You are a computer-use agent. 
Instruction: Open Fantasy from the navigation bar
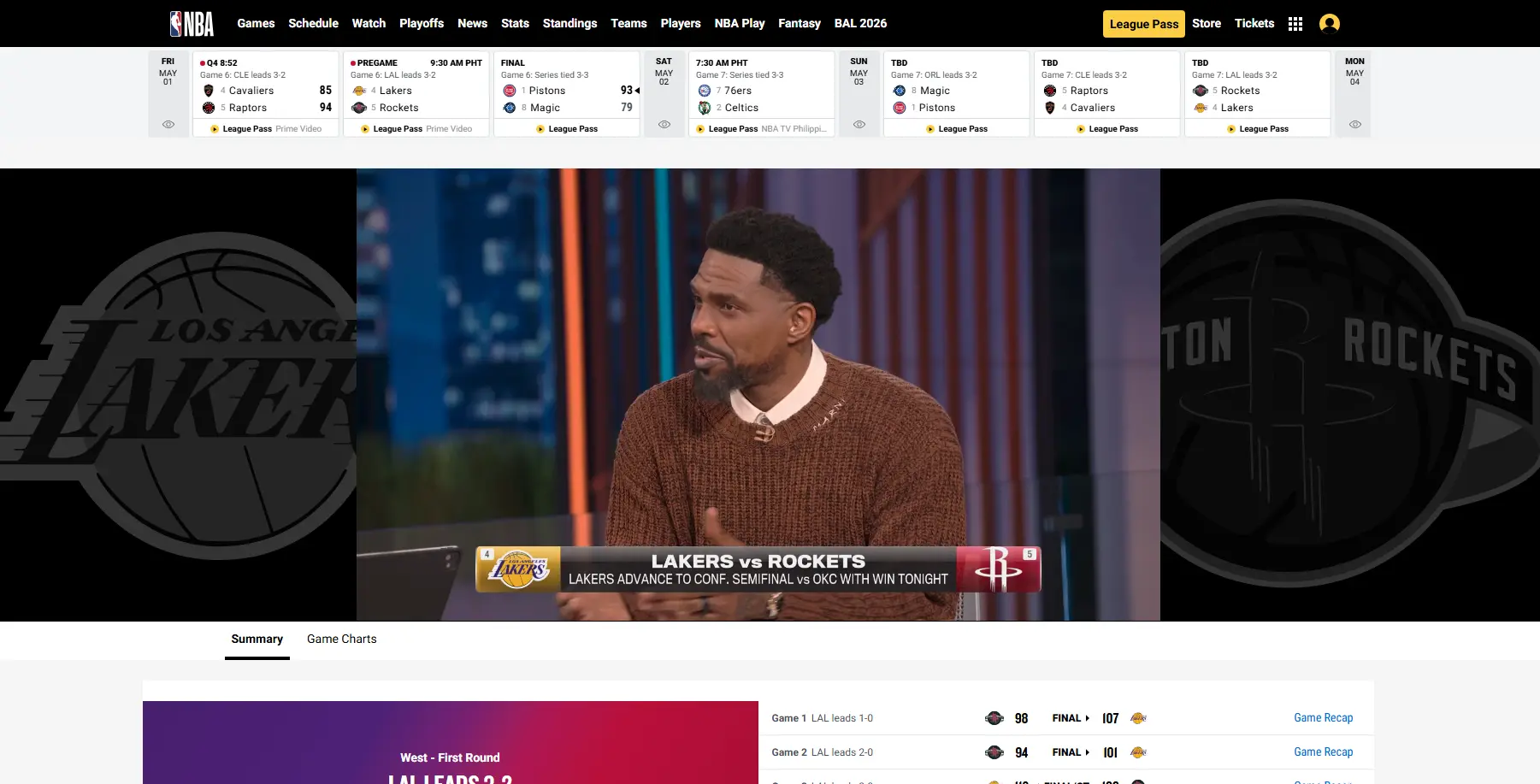click(800, 23)
